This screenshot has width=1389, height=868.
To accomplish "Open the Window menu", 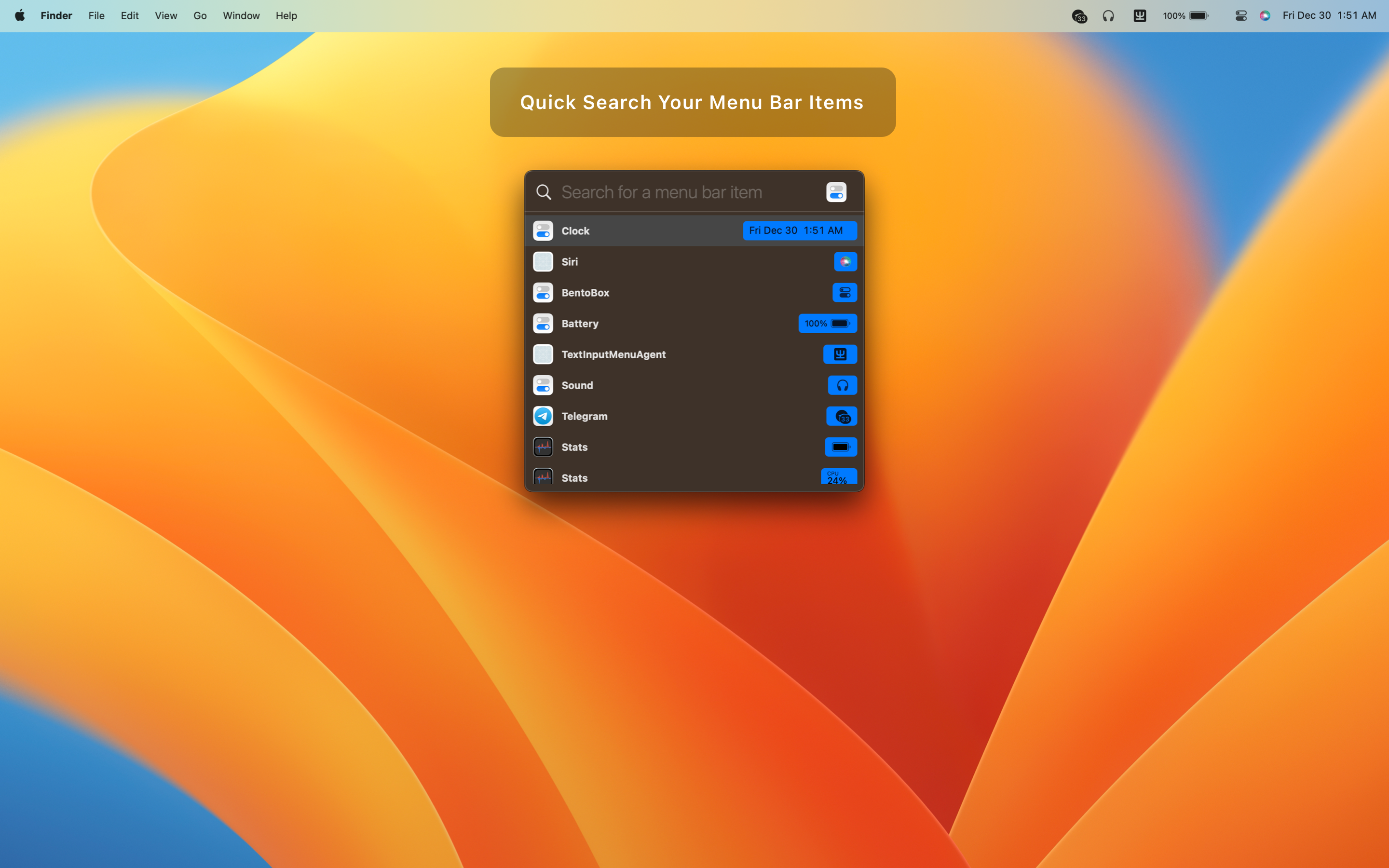I will tap(241, 15).
